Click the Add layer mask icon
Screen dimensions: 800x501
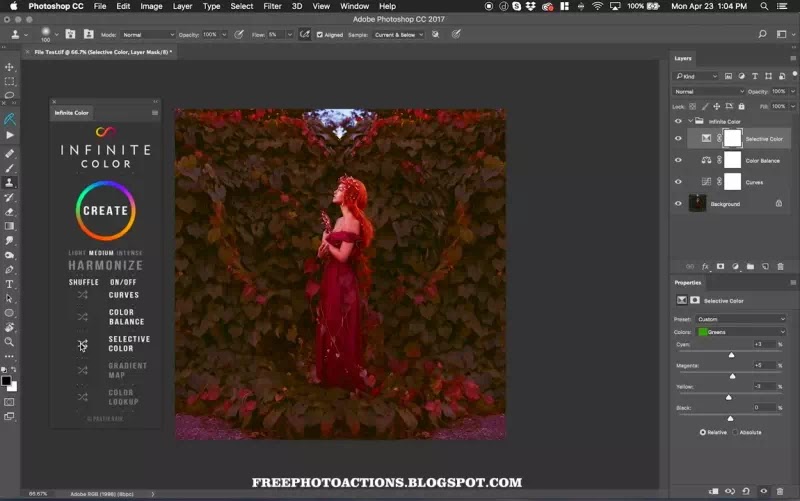pos(720,266)
